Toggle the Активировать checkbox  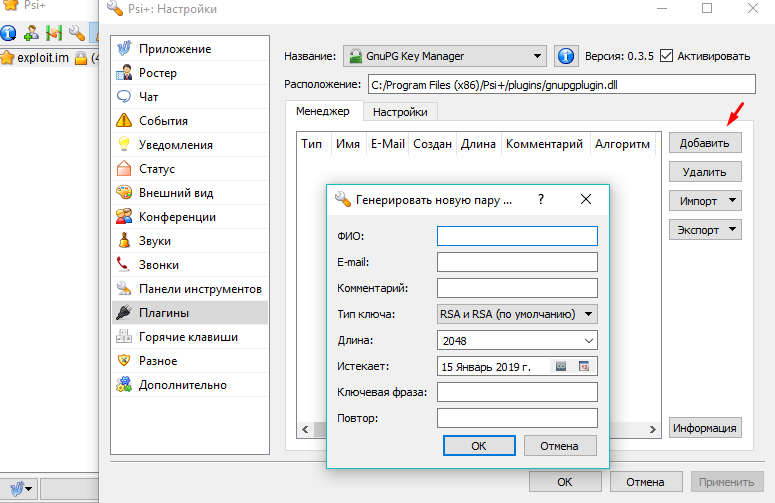[666, 56]
